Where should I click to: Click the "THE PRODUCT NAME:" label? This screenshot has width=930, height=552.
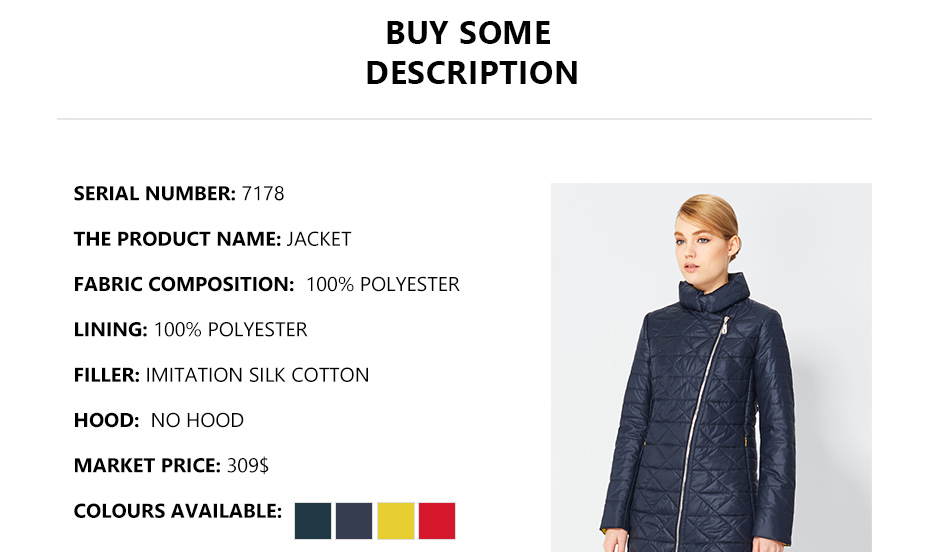[177, 239]
